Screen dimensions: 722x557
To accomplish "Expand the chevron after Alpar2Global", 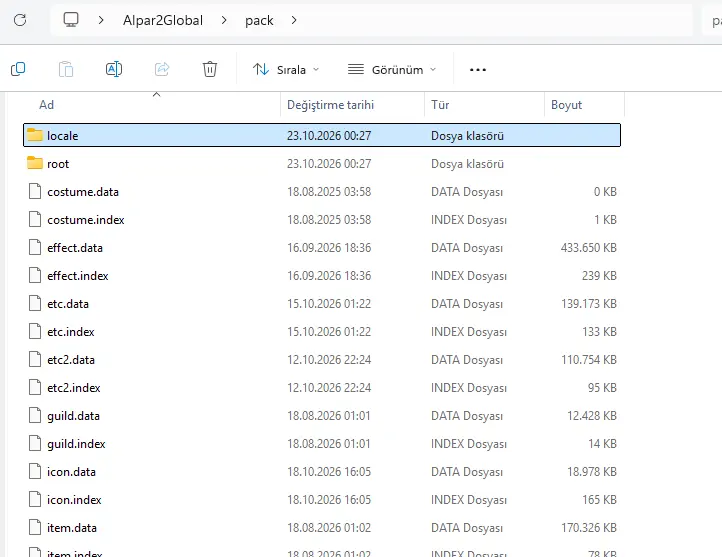I will [x=224, y=20].
